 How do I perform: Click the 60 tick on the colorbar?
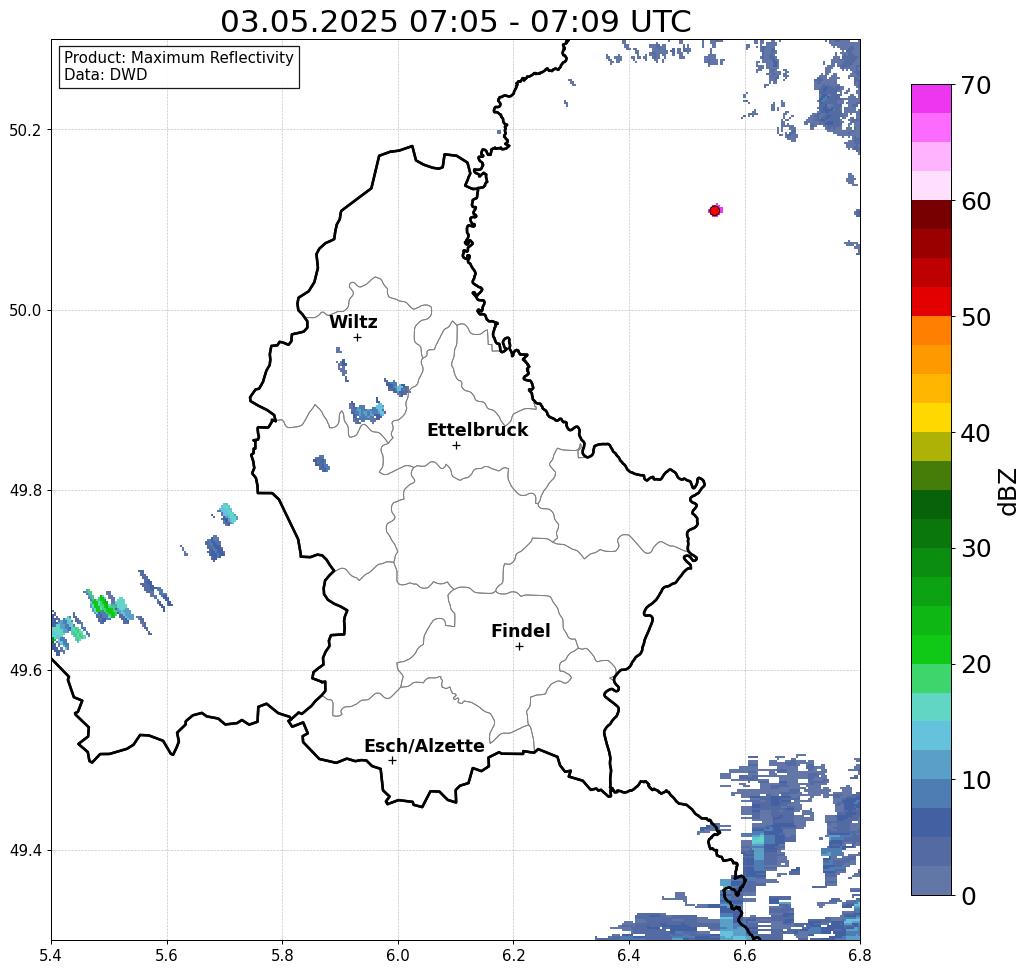976,201
